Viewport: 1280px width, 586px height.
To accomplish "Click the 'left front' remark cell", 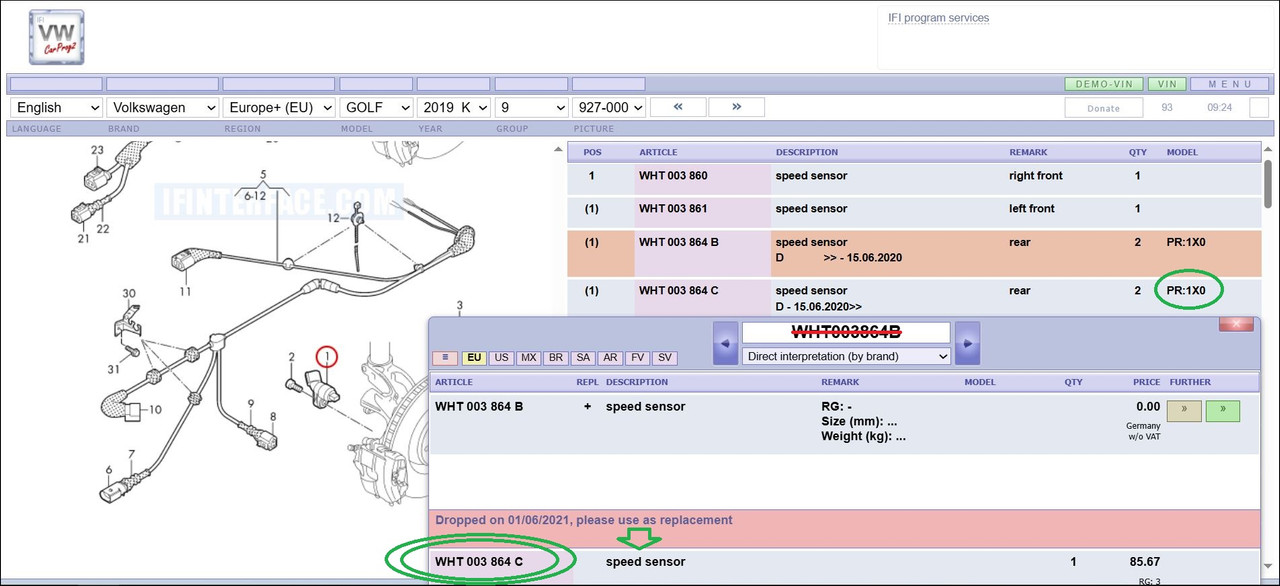I will pyautogui.click(x=1032, y=209).
